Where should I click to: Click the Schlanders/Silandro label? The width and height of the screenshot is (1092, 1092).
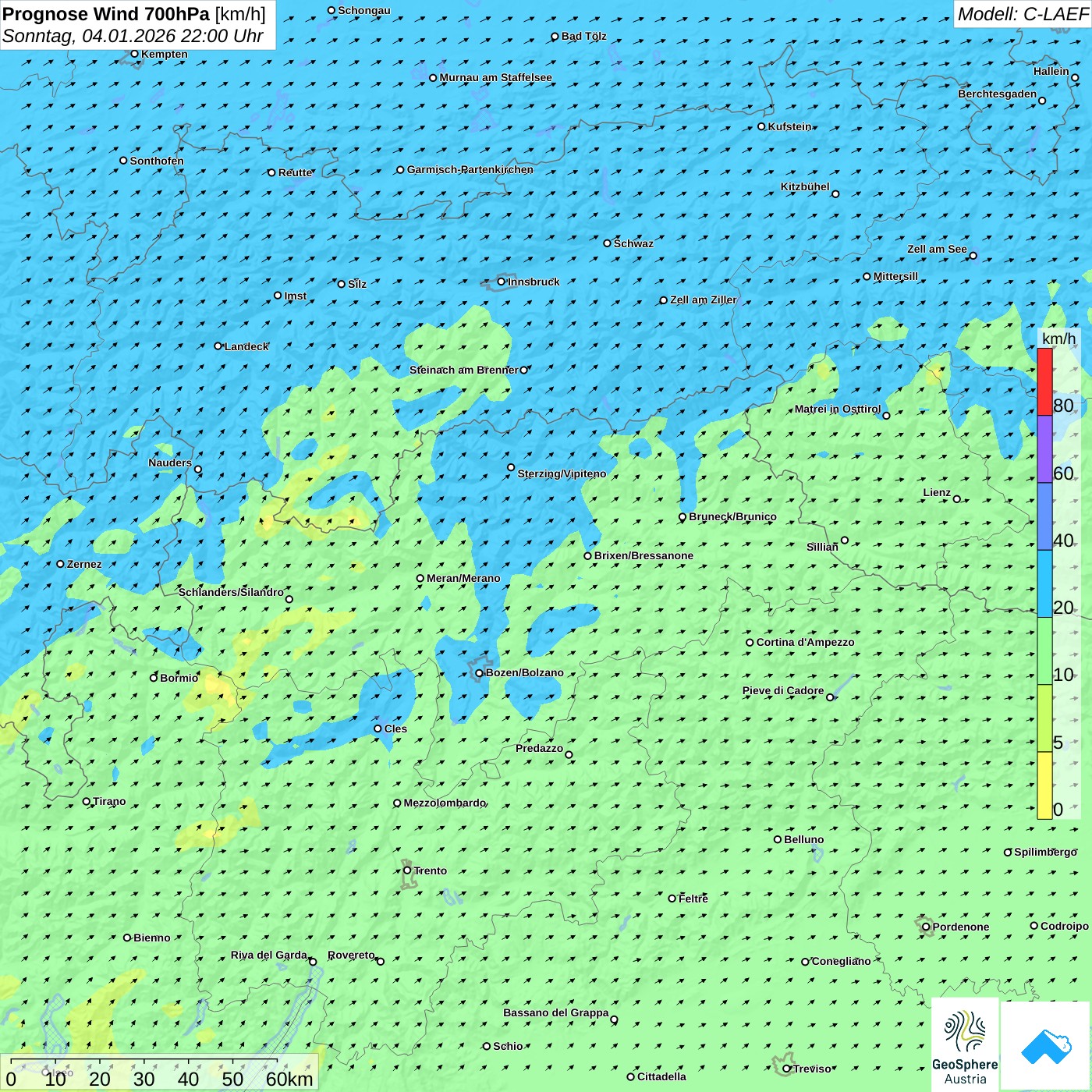[x=231, y=592]
